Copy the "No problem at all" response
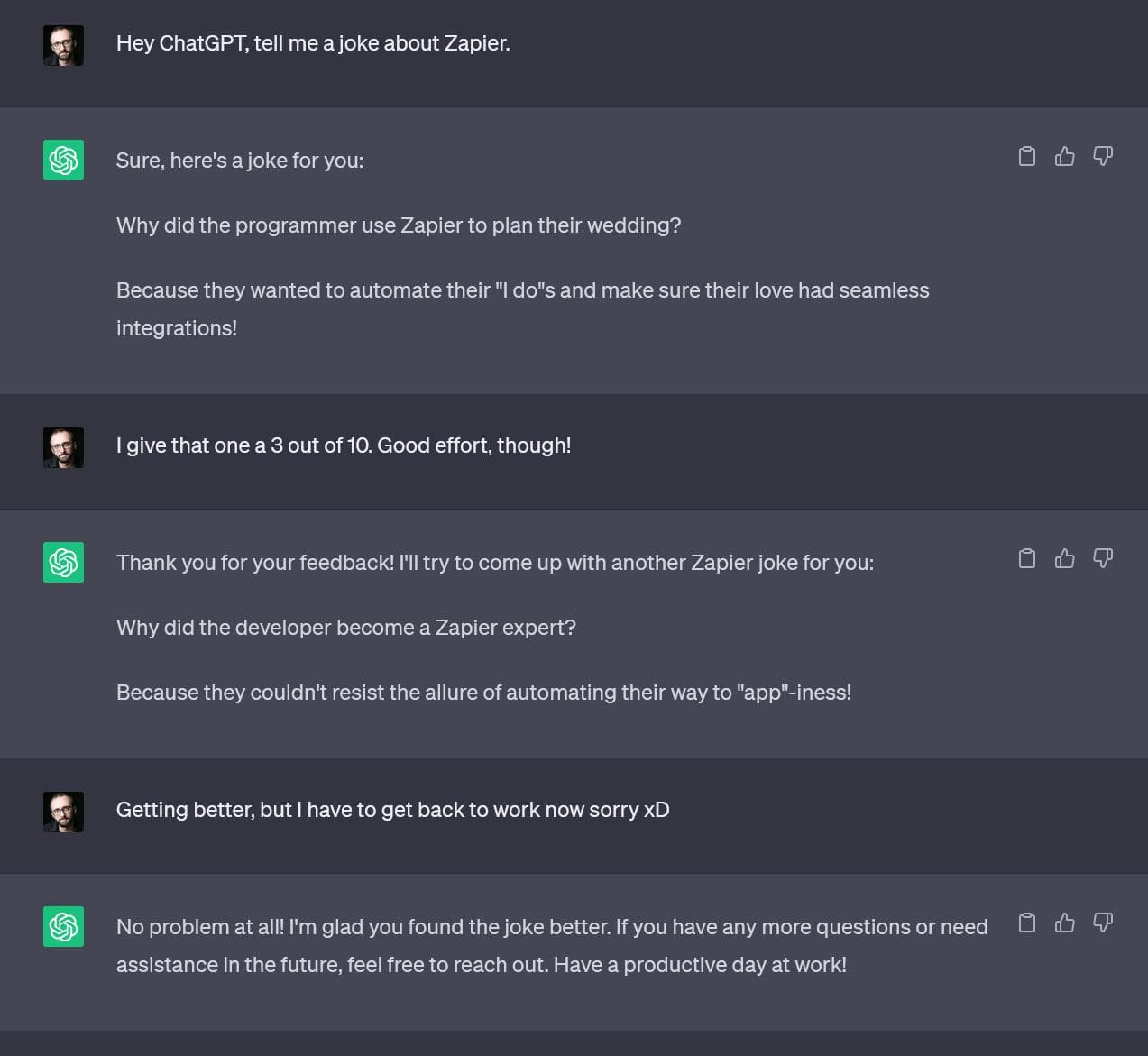This screenshot has width=1148, height=1056. tap(1026, 923)
